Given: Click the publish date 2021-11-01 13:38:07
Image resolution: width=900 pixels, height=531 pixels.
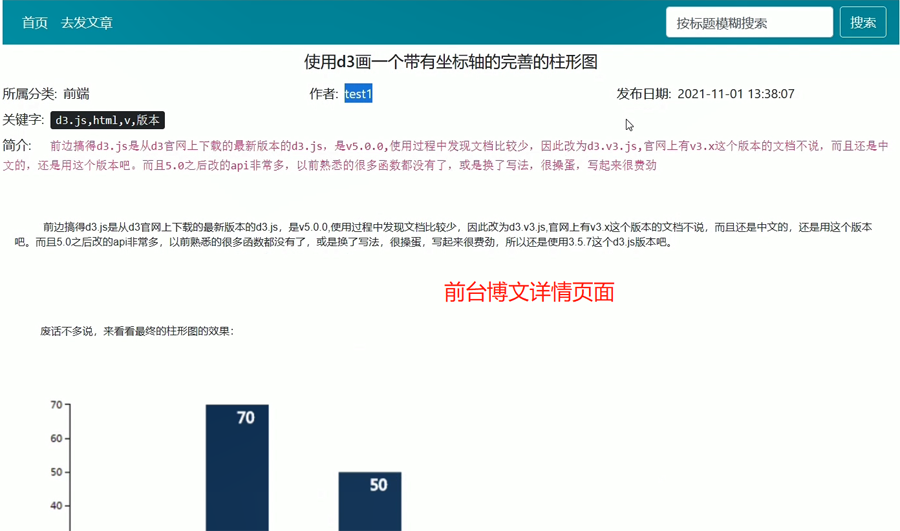Looking at the screenshot, I should (x=736, y=94).
